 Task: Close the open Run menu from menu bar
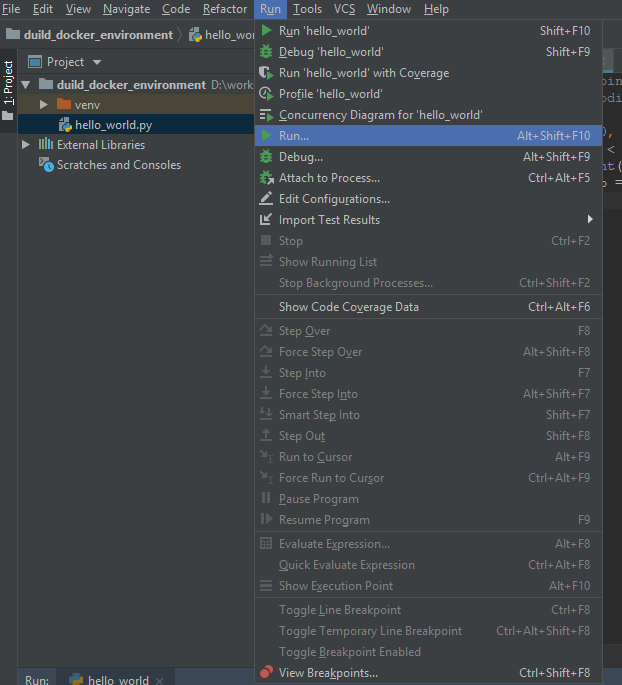[x=270, y=9]
